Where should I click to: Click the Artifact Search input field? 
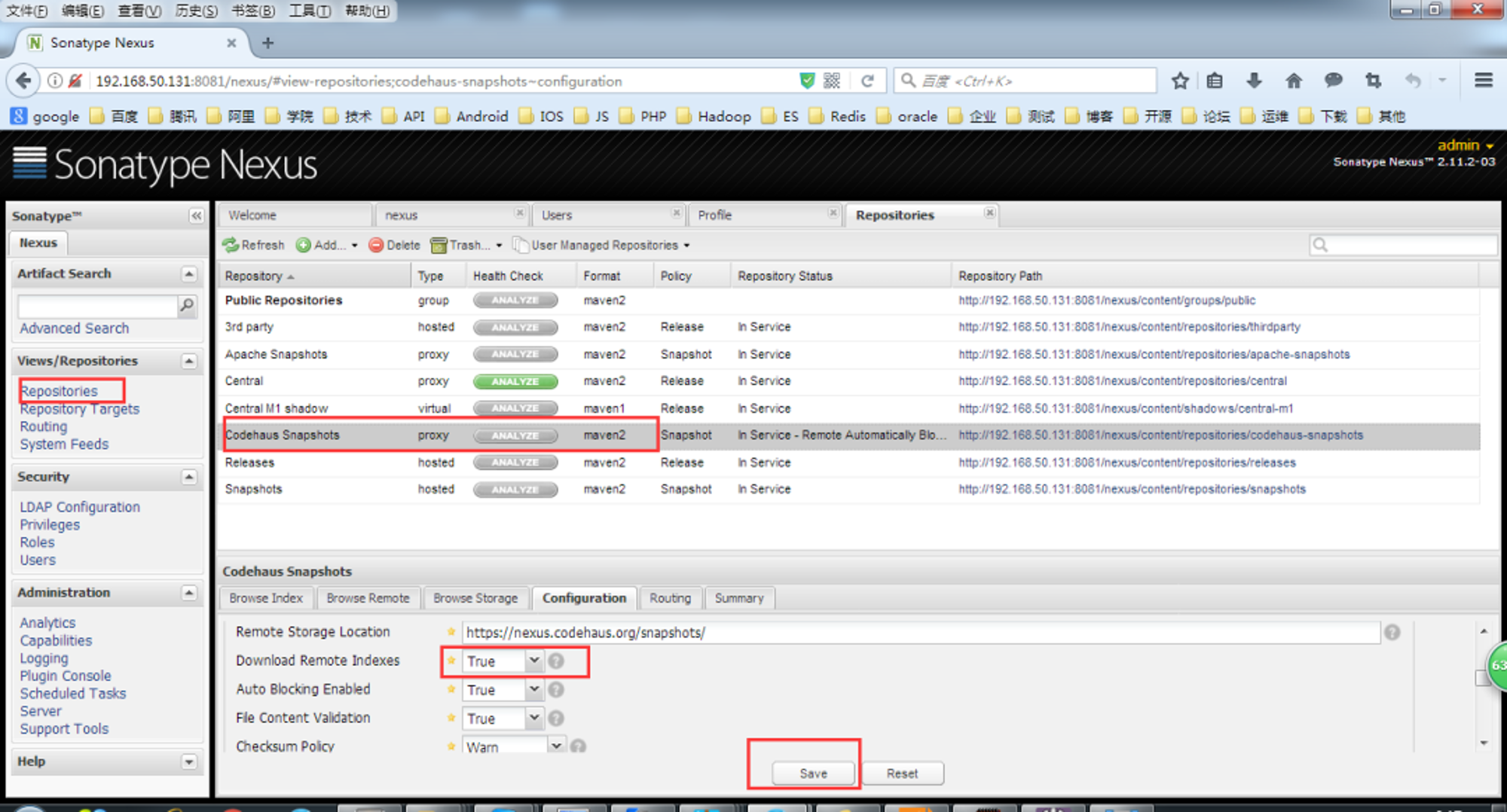coord(97,306)
